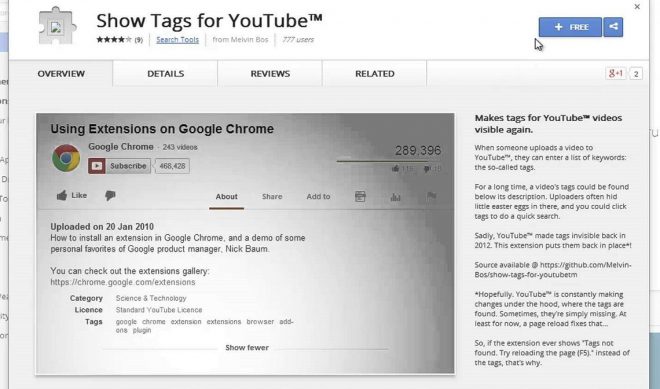Viewport: 660px width, 389px height.
Task: Select the 'Add to' tab in screenshot
Action: click(318, 197)
